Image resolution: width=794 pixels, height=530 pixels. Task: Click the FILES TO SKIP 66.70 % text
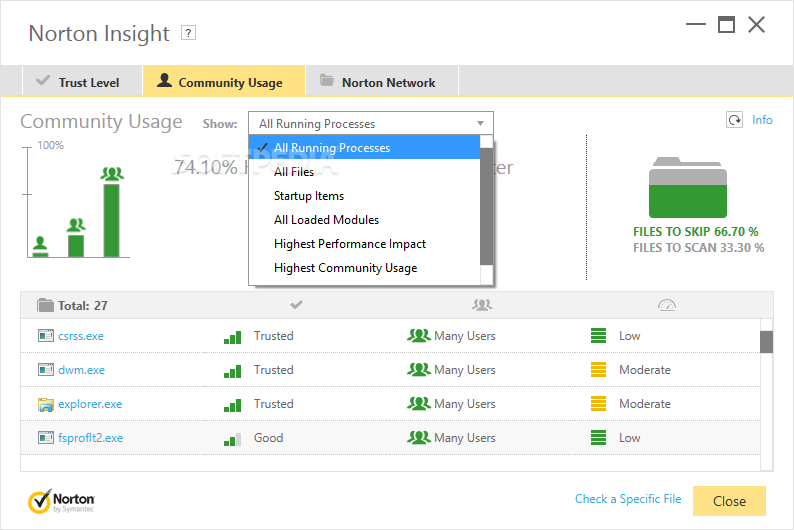[696, 231]
